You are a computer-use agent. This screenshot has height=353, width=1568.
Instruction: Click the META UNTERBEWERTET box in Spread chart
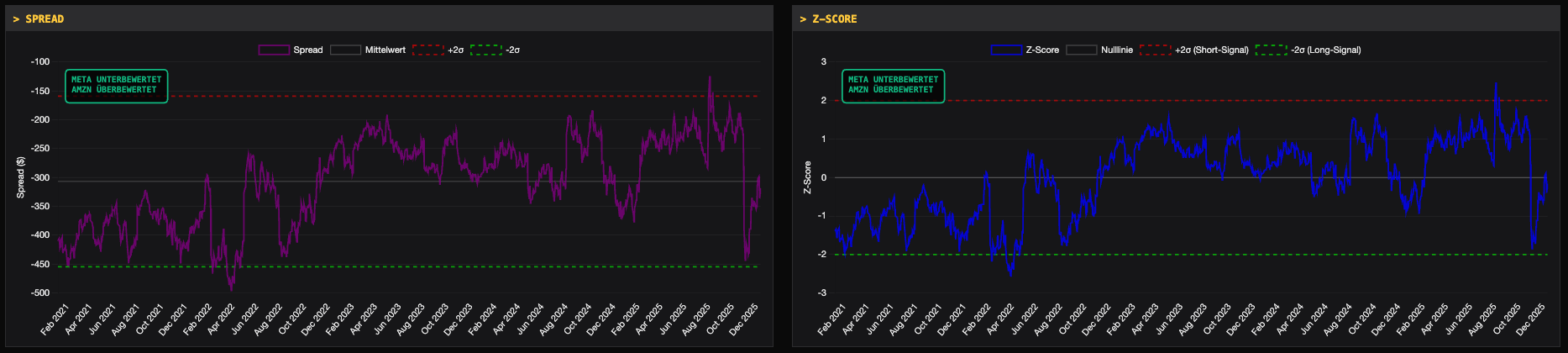(116, 86)
